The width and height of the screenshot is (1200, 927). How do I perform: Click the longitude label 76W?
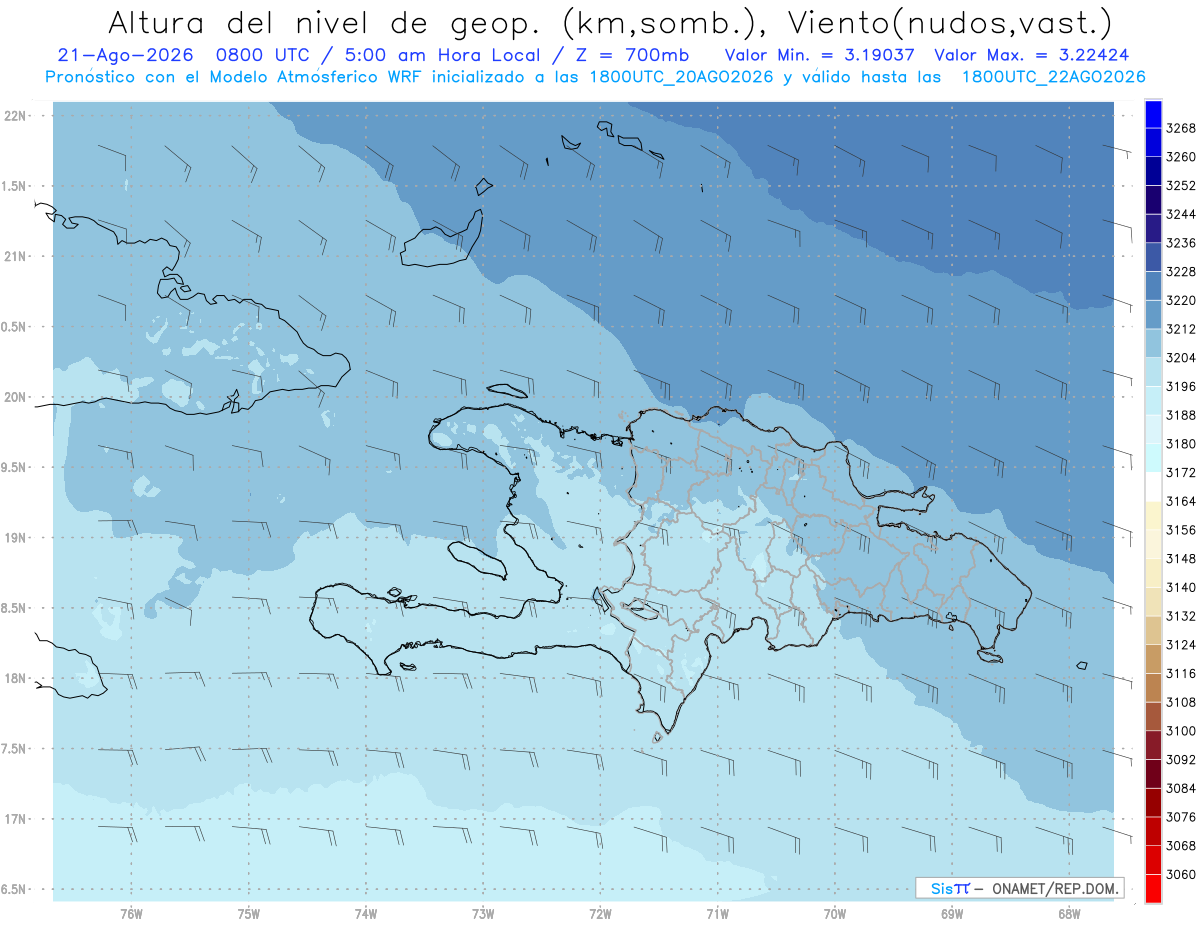point(131,913)
